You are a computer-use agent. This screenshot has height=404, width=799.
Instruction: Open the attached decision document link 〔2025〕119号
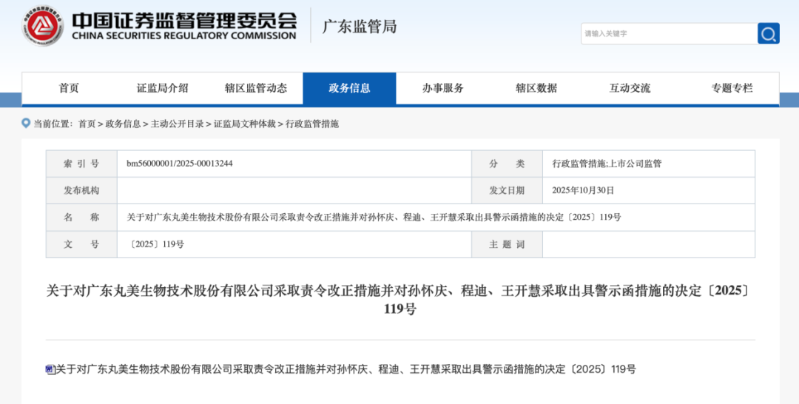[x=345, y=370]
